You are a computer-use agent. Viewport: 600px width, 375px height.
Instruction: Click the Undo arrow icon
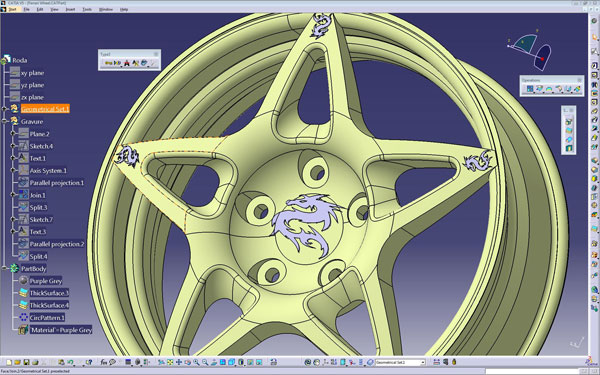tap(70, 362)
